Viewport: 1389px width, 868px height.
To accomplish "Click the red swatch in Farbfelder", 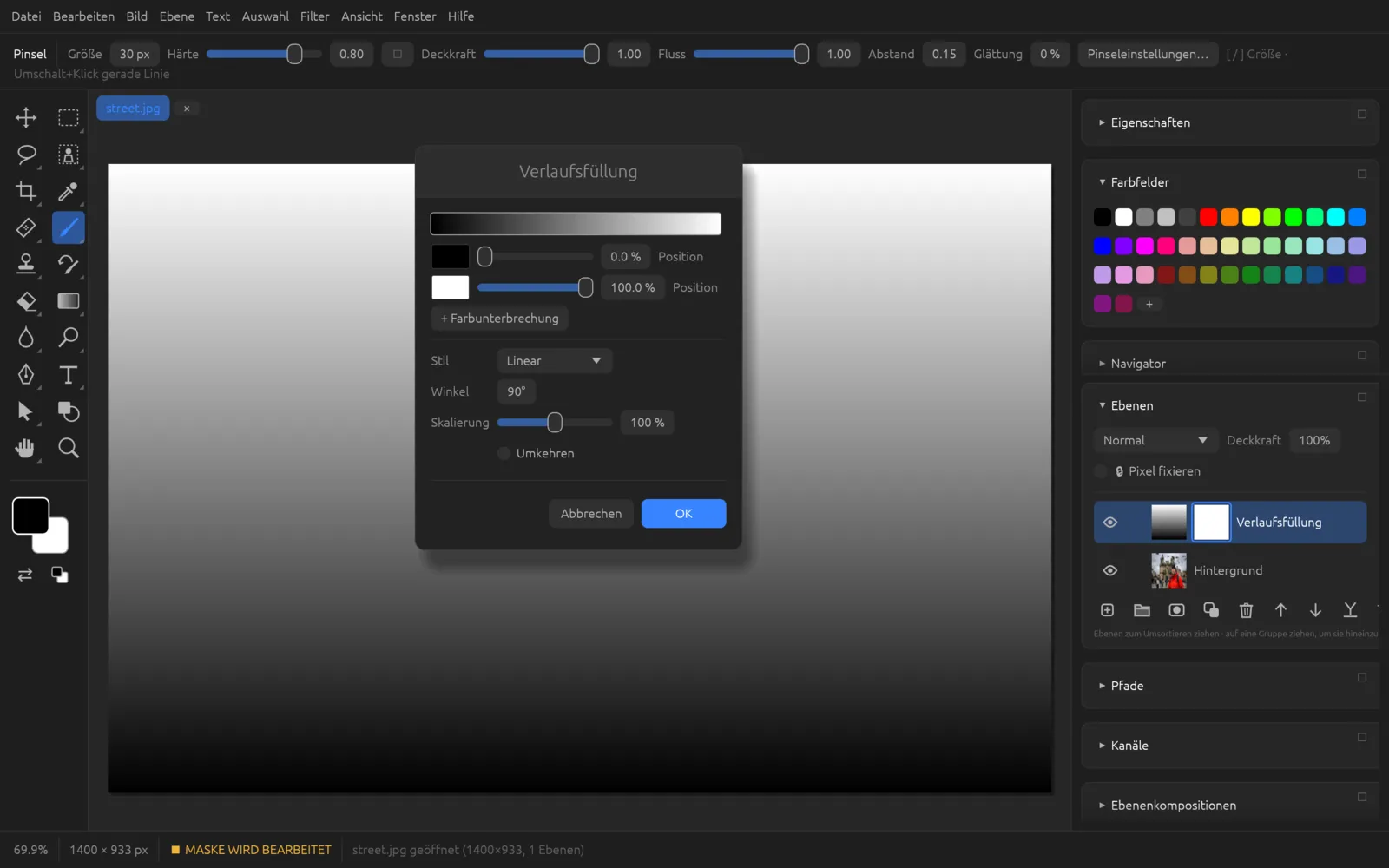I will (1208, 217).
